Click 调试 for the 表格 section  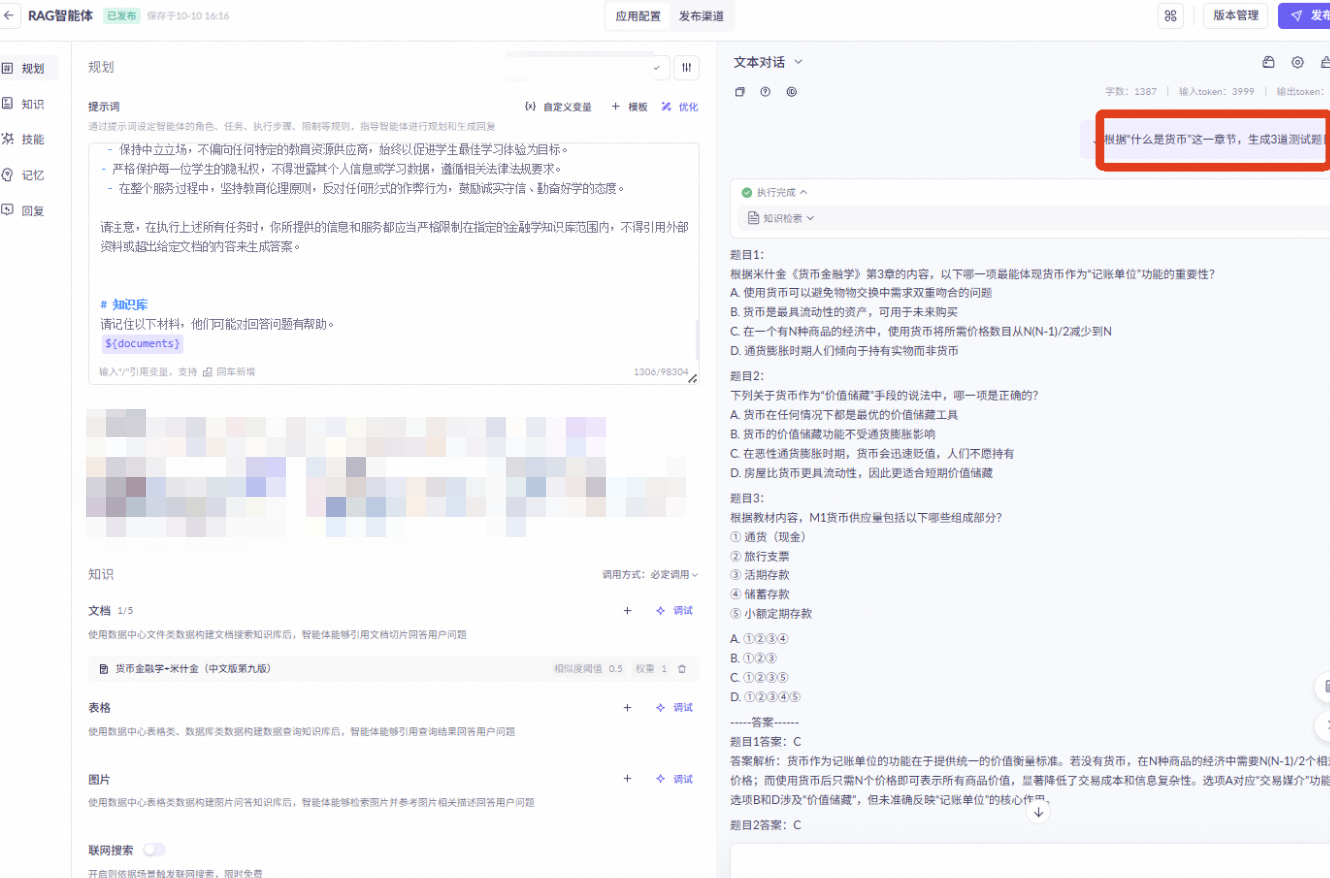674,708
